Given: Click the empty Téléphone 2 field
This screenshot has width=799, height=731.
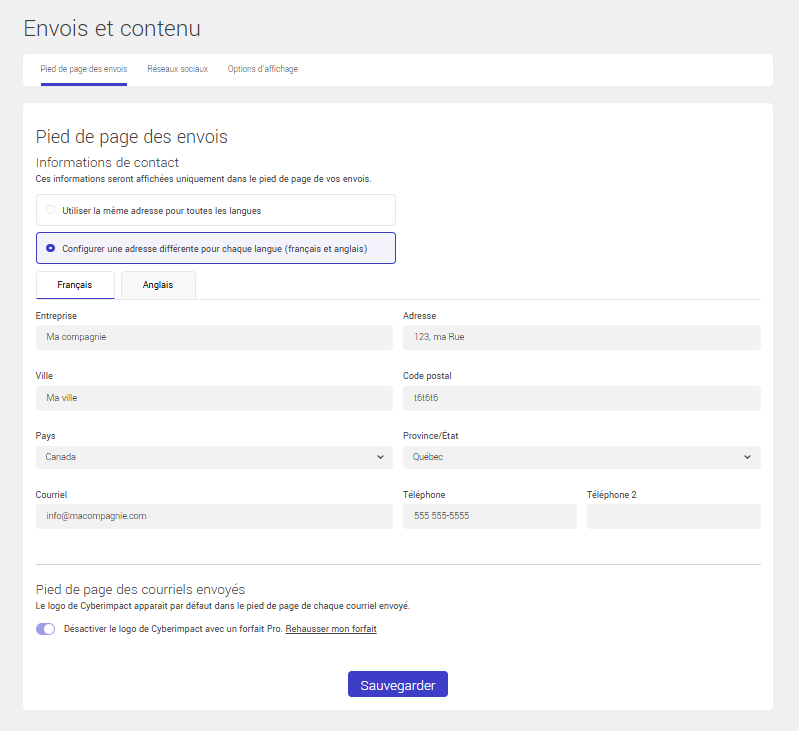Looking at the screenshot, I should (x=674, y=517).
